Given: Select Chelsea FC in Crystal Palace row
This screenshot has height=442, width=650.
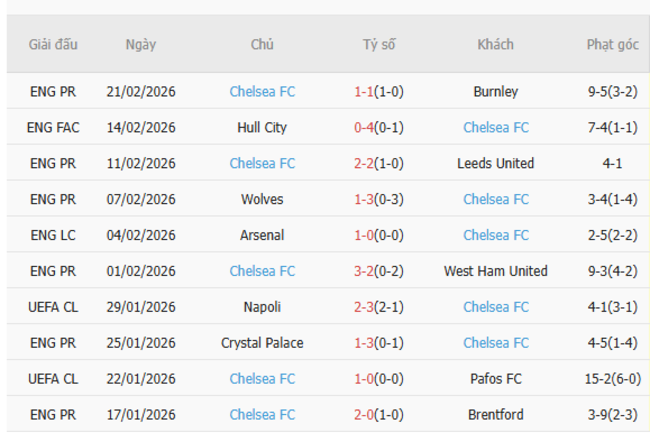Looking at the screenshot, I should pyautogui.click(x=496, y=343).
